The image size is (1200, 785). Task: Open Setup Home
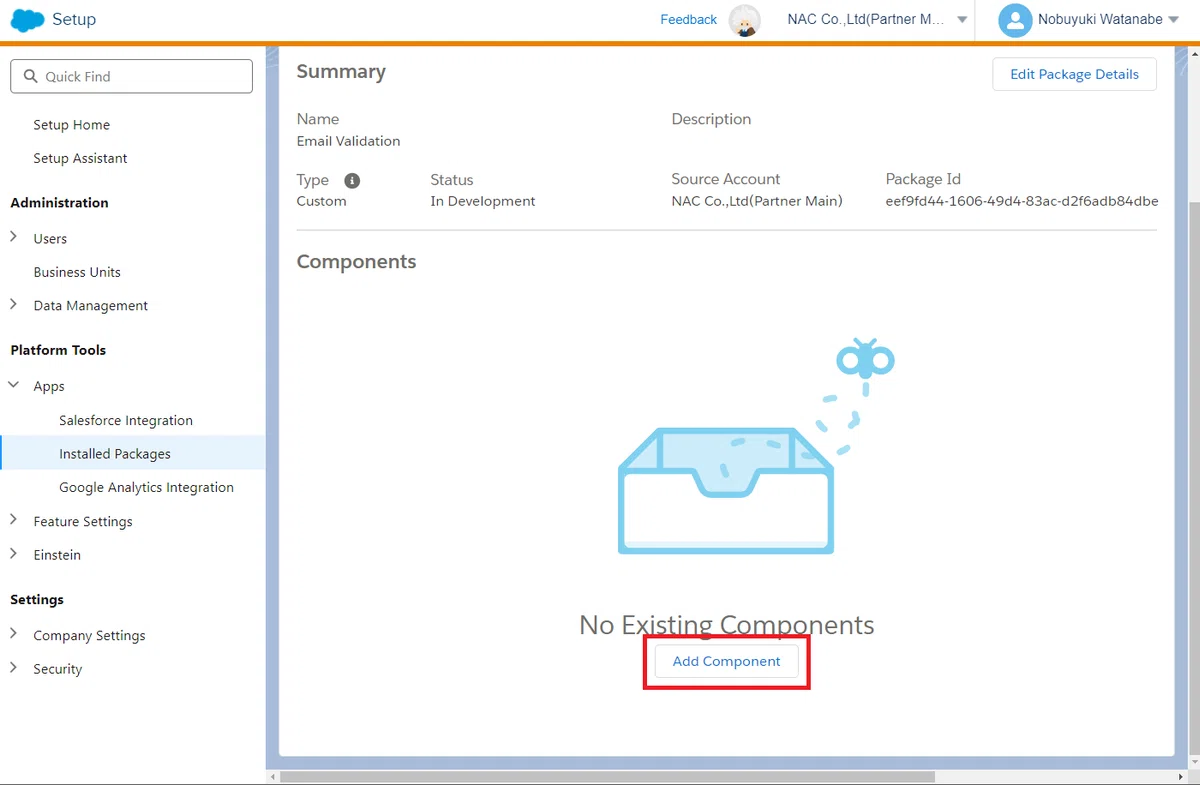(71, 125)
